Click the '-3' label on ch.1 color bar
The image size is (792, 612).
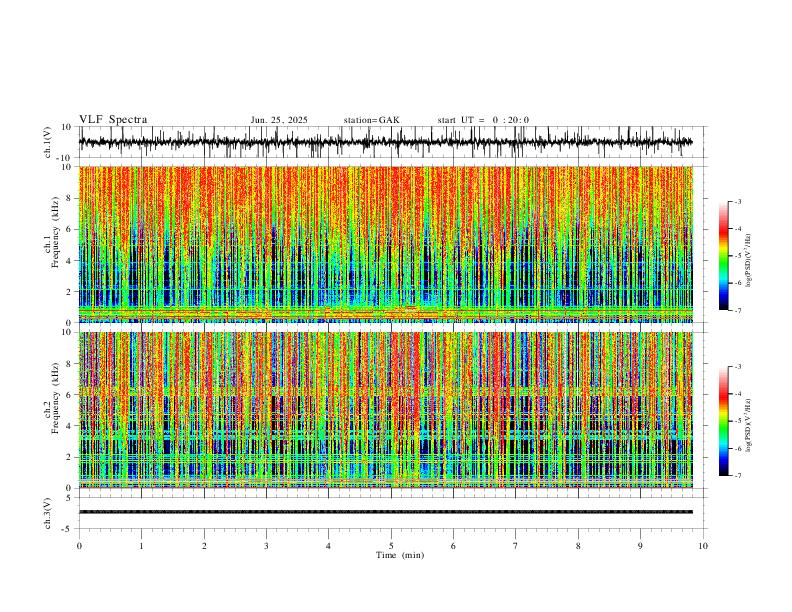(x=738, y=202)
